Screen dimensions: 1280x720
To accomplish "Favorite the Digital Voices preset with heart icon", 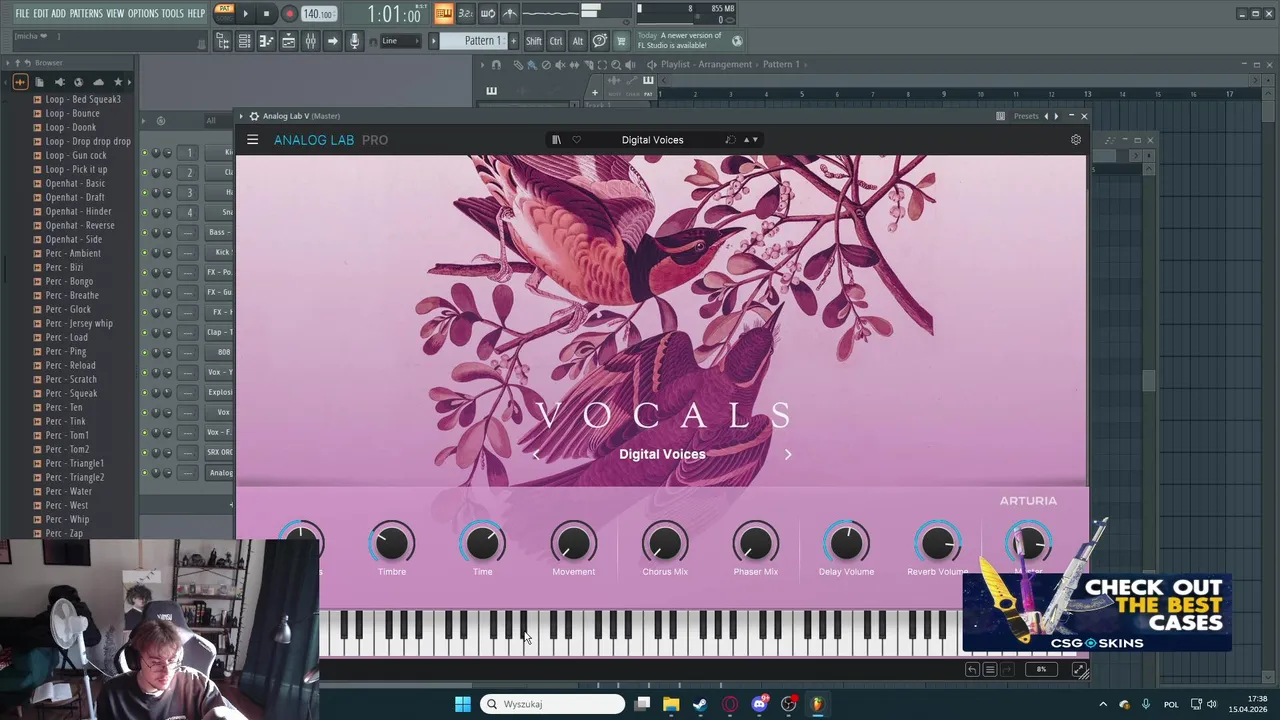I will 576,140.
